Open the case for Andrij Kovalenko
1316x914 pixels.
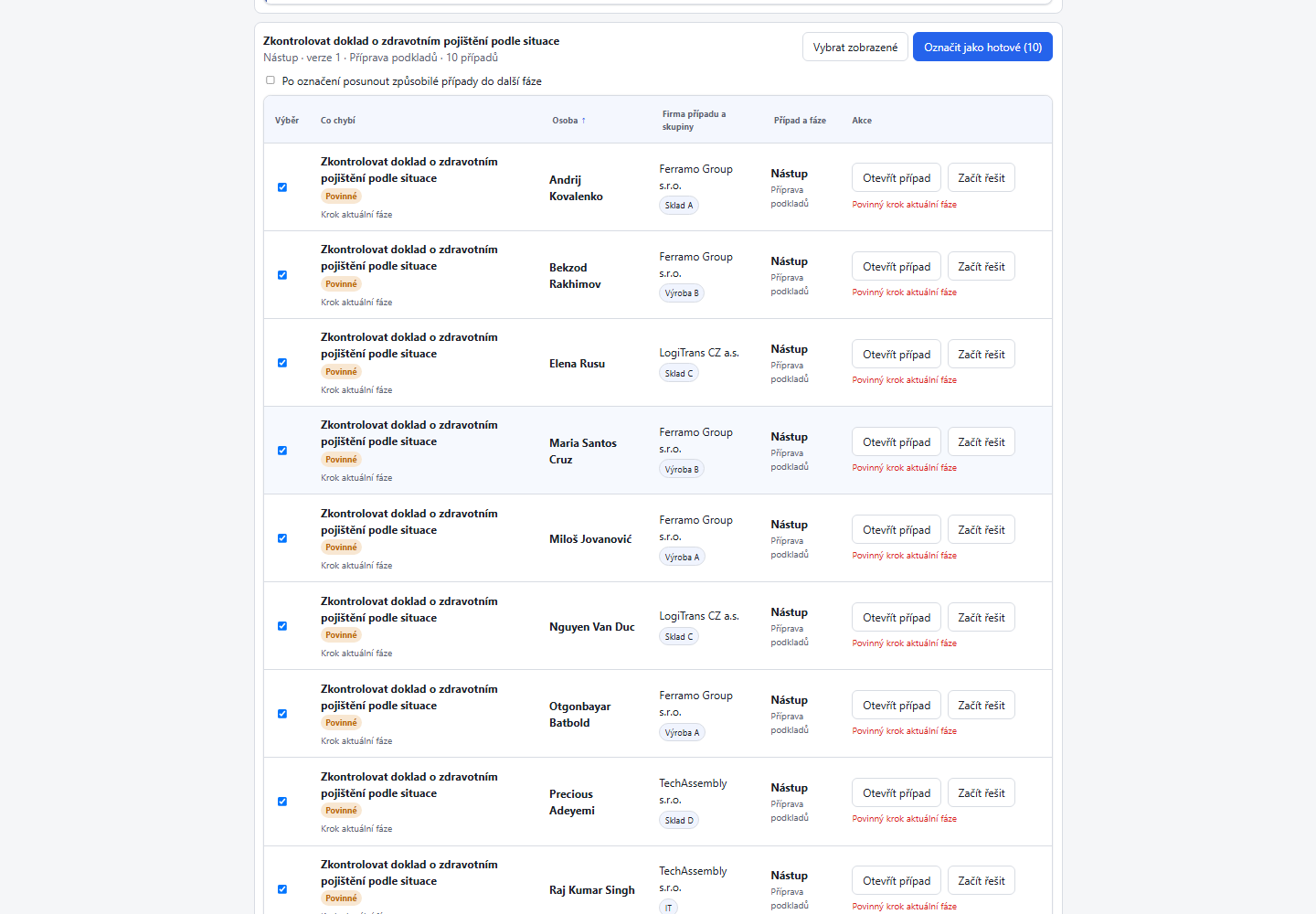(x=897, y=178)
